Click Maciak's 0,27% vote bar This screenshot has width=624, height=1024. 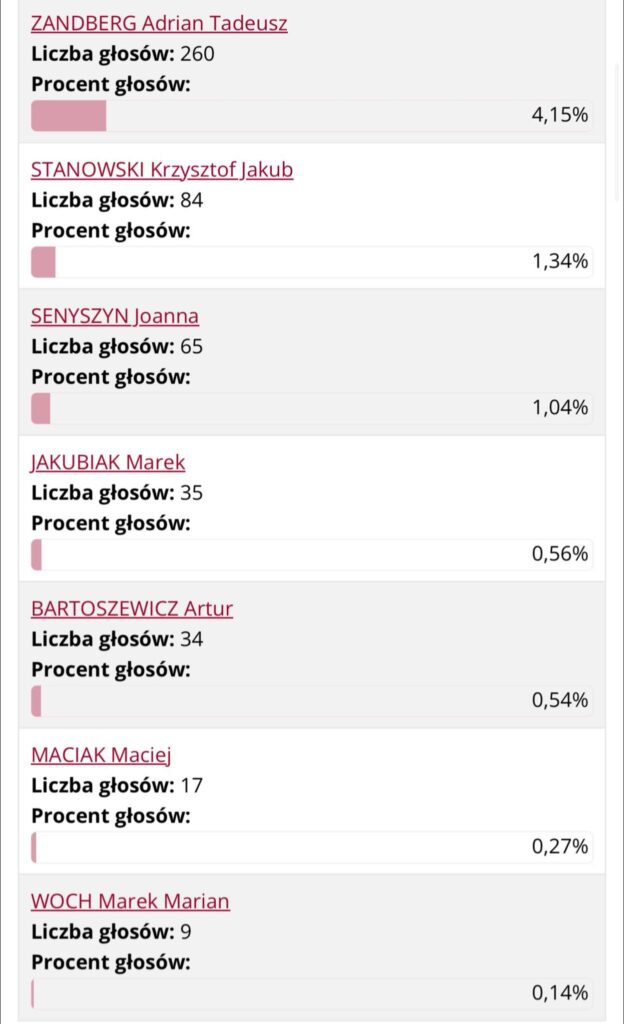click(35, 847)
